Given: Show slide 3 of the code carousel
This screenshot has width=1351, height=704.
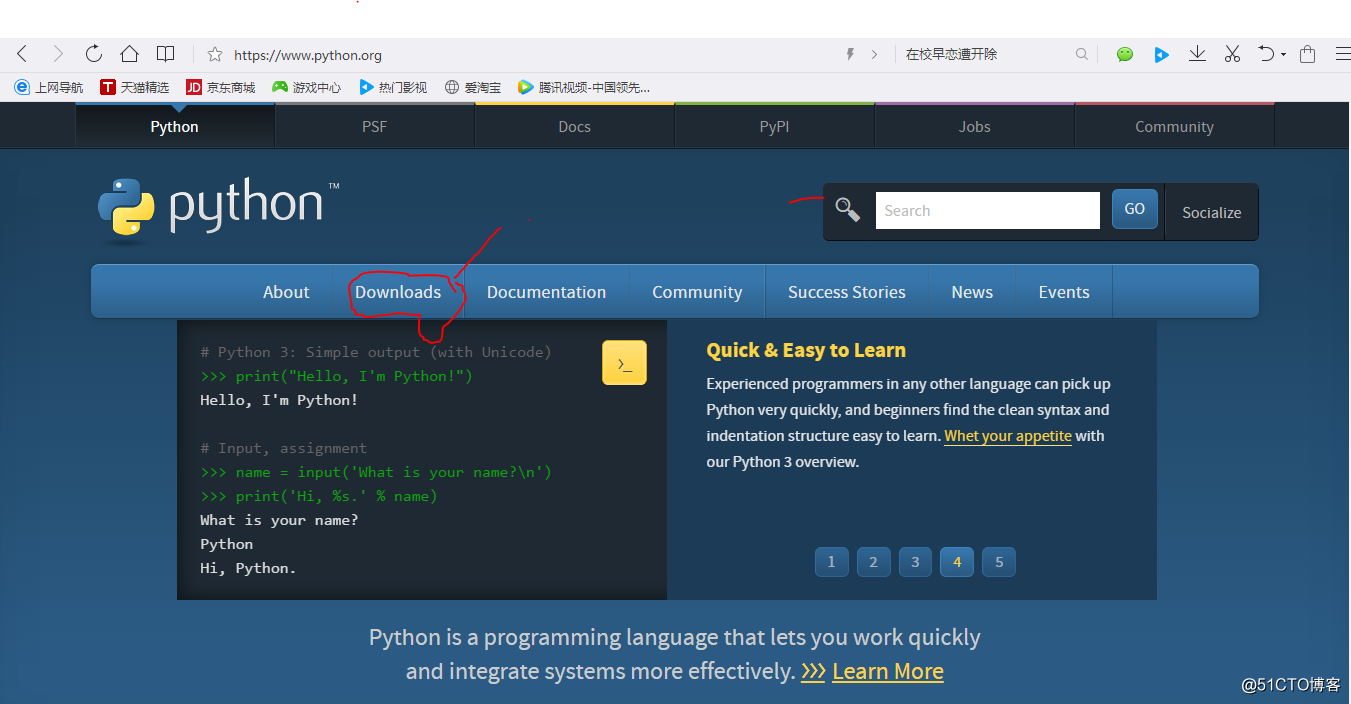Looking at the screenshot, I should click(x=915, y=562).
